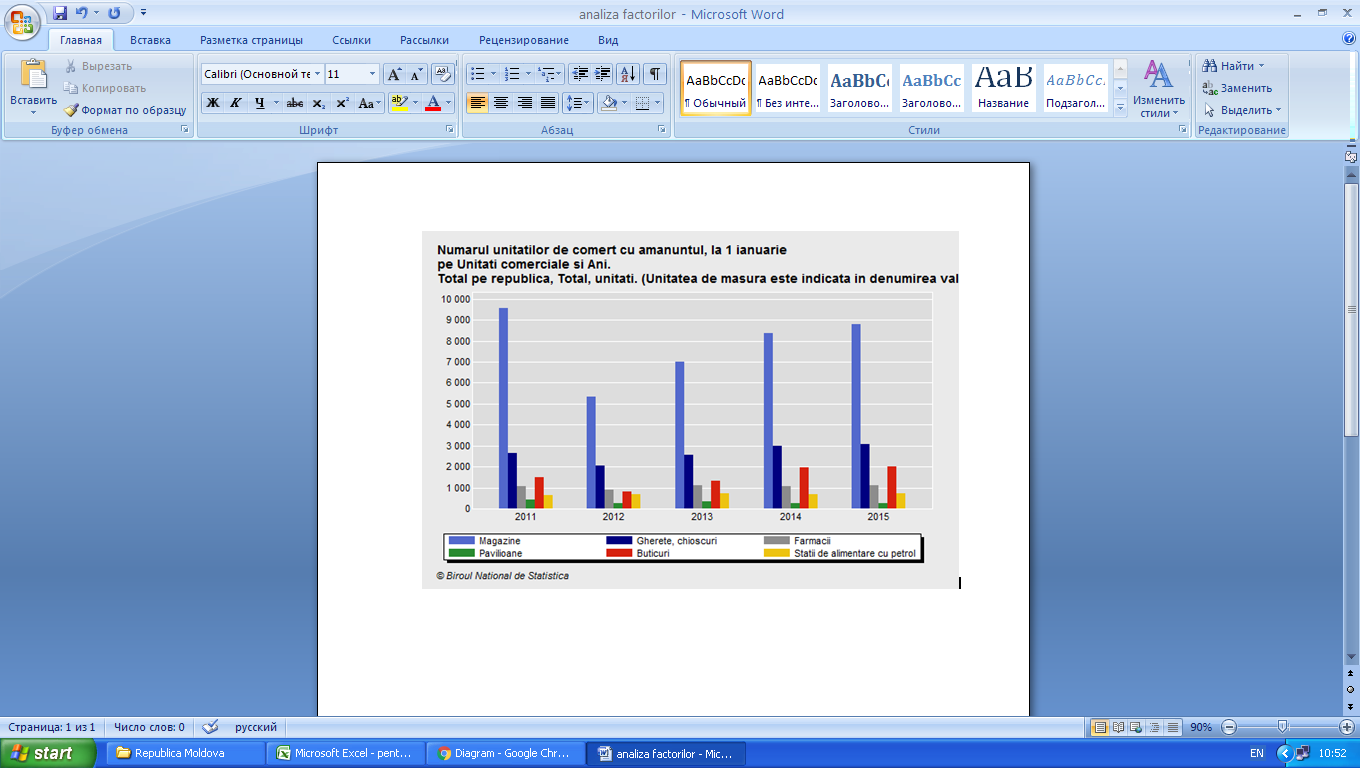Click the Windows start button
This screenshot has width=1360, height=768.
(48, 753)
